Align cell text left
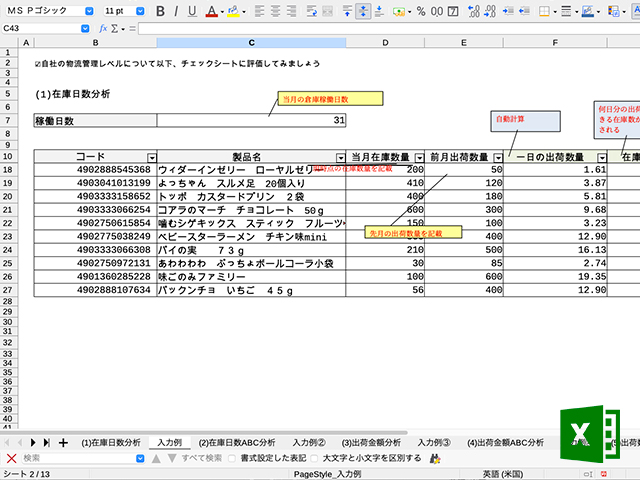640x480 pixels. [259, 11]
